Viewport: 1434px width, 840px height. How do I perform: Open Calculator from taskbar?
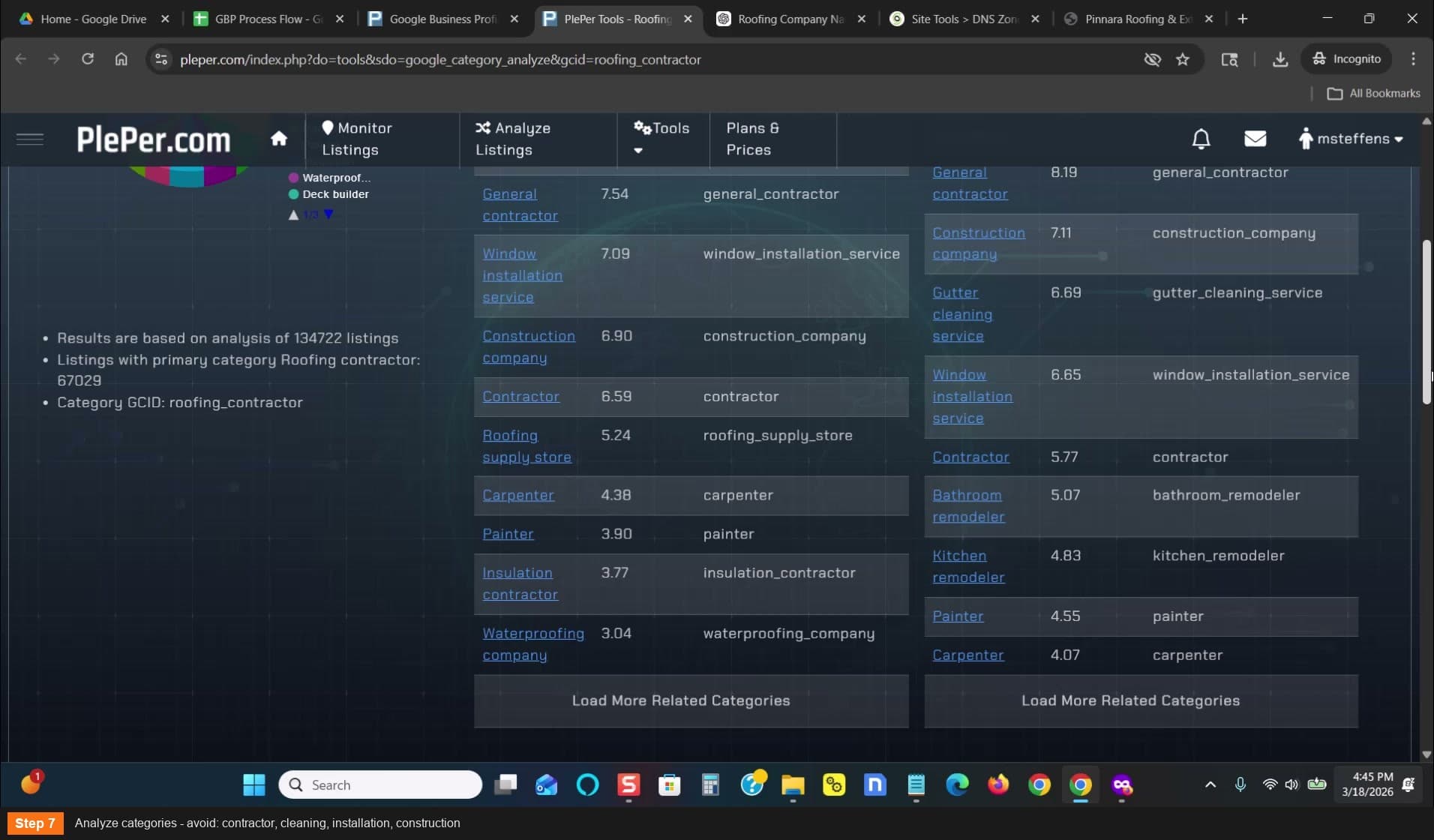click(710, 784)
